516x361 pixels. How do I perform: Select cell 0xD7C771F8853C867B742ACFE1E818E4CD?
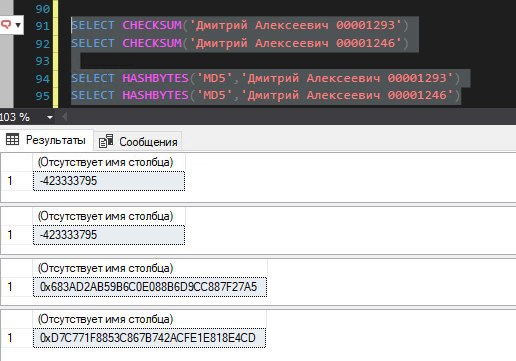tap(149, 338)
